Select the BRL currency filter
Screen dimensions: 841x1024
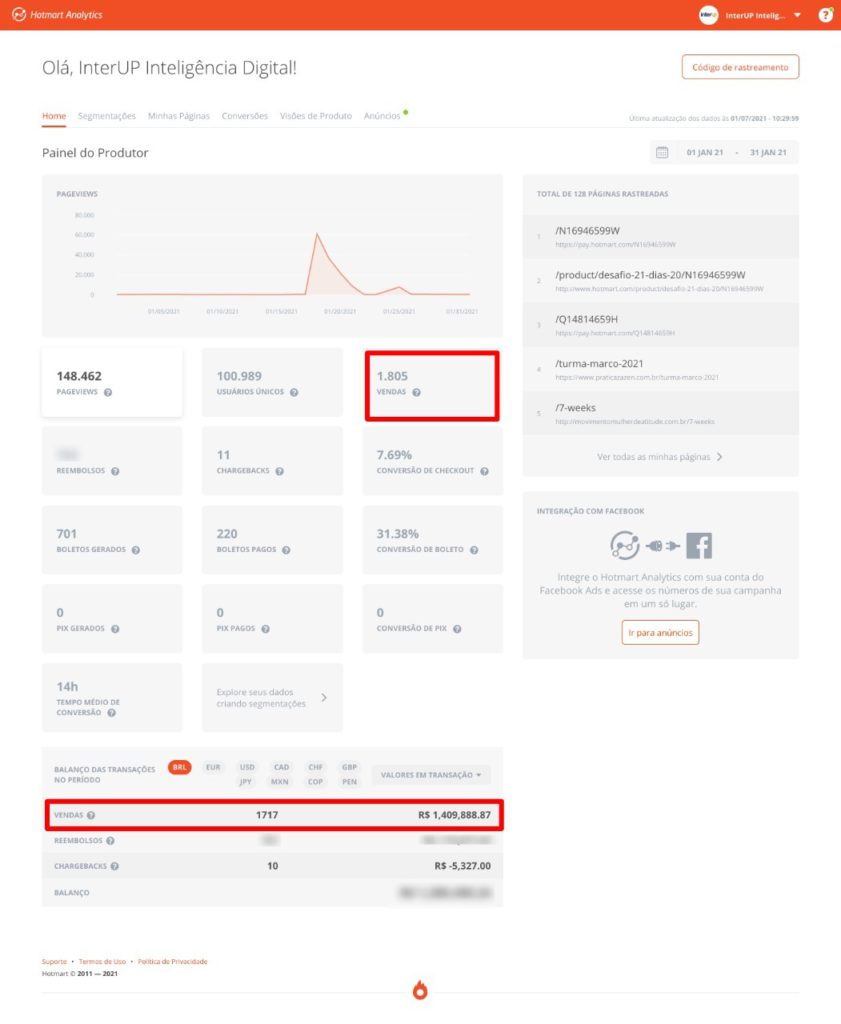coord(180,767)
